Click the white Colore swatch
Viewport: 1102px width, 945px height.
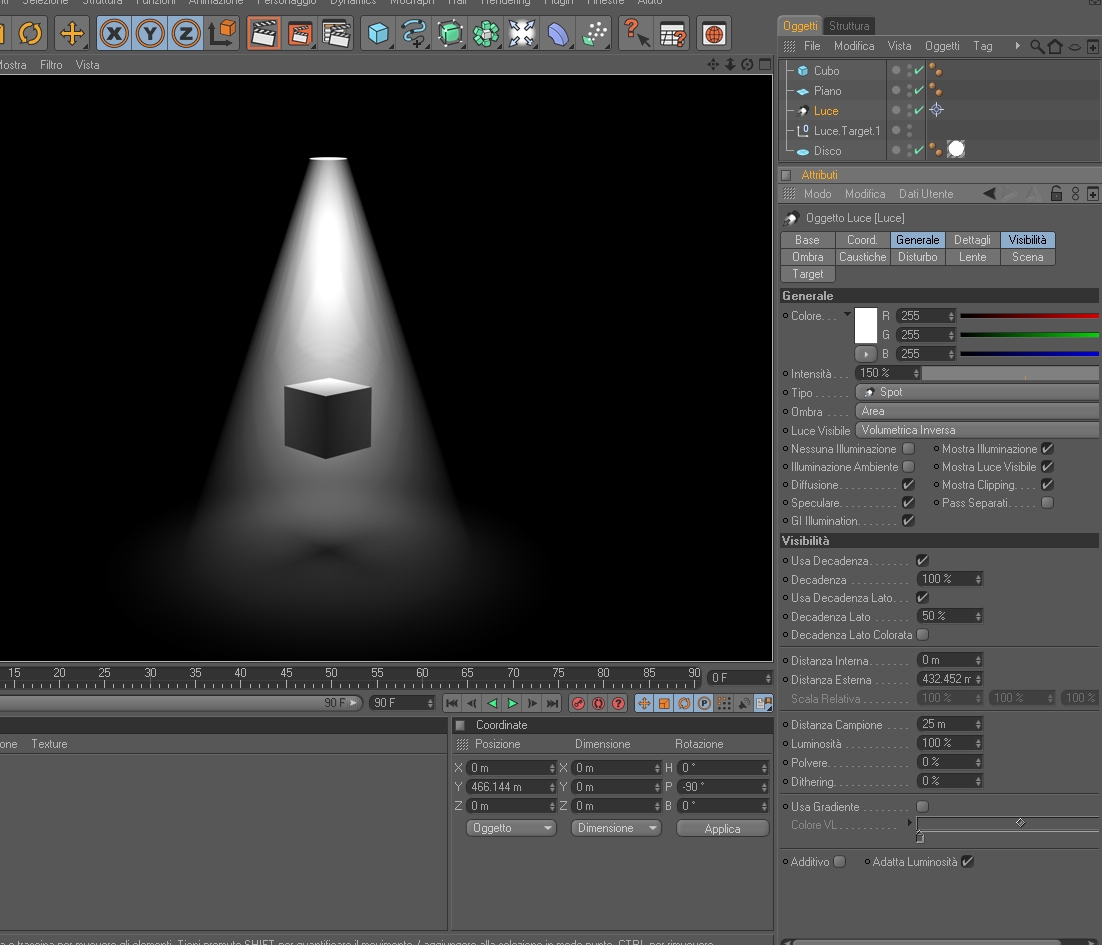click(x=865, y=325)
